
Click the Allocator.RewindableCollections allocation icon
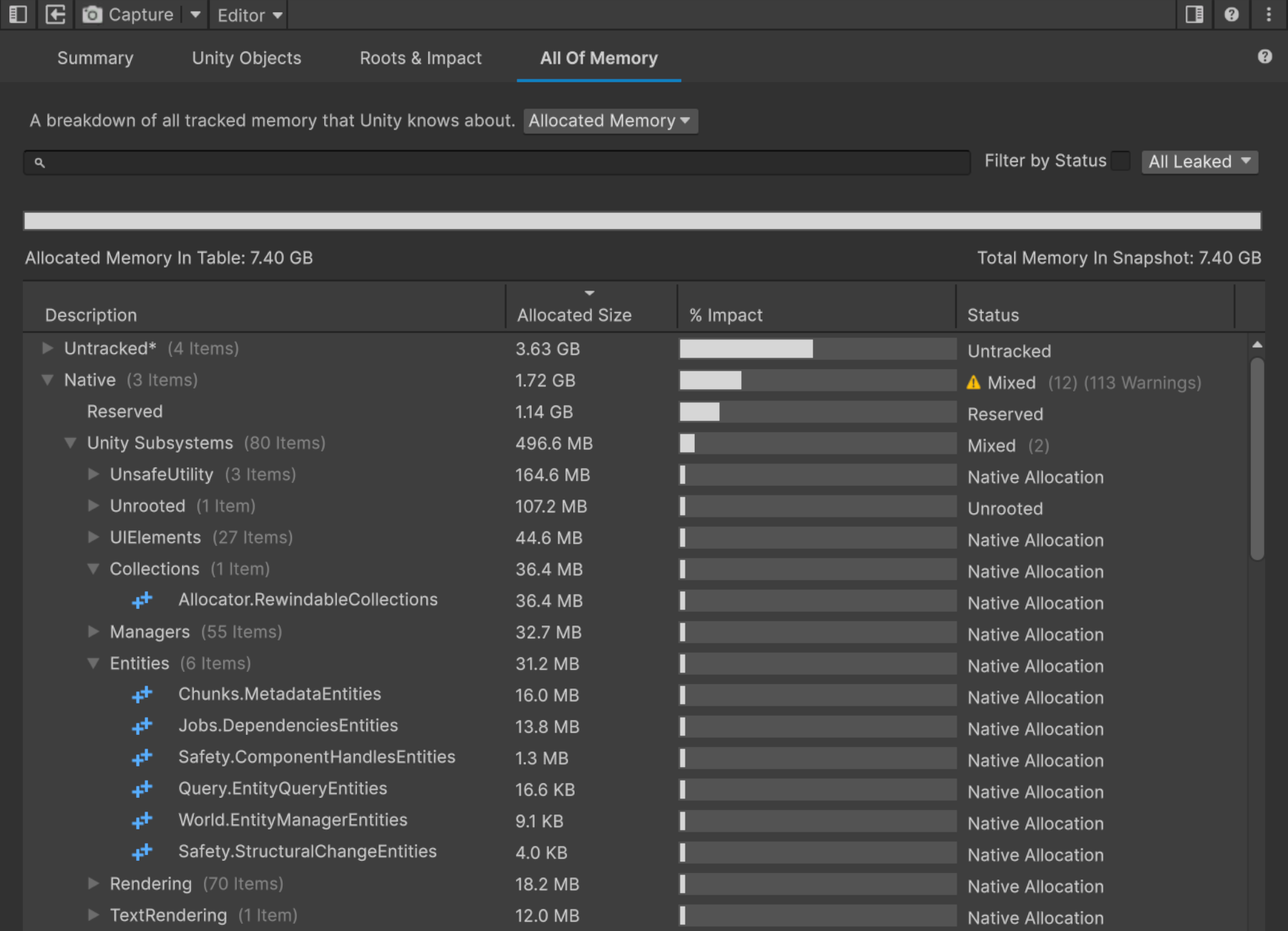tap(142, 600)
